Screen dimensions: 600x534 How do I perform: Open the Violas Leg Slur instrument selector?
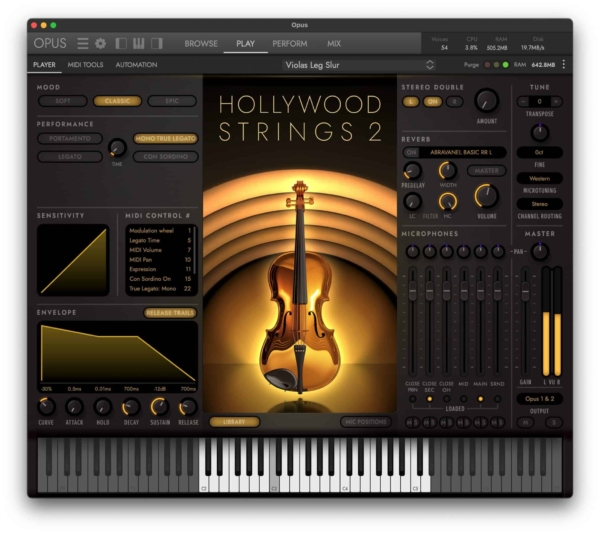tap(359, 65)
